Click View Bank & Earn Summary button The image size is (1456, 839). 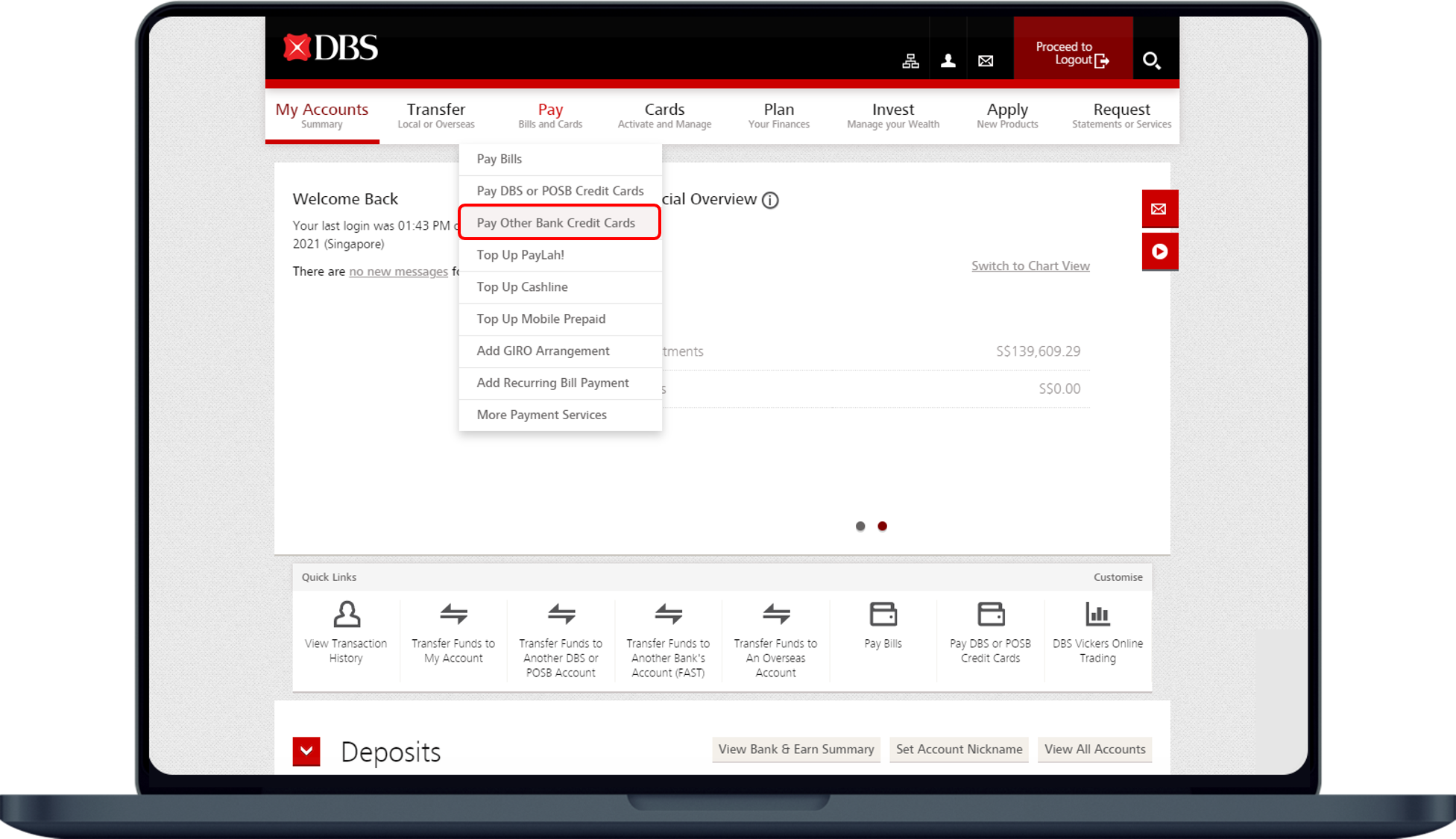(796, 750)
